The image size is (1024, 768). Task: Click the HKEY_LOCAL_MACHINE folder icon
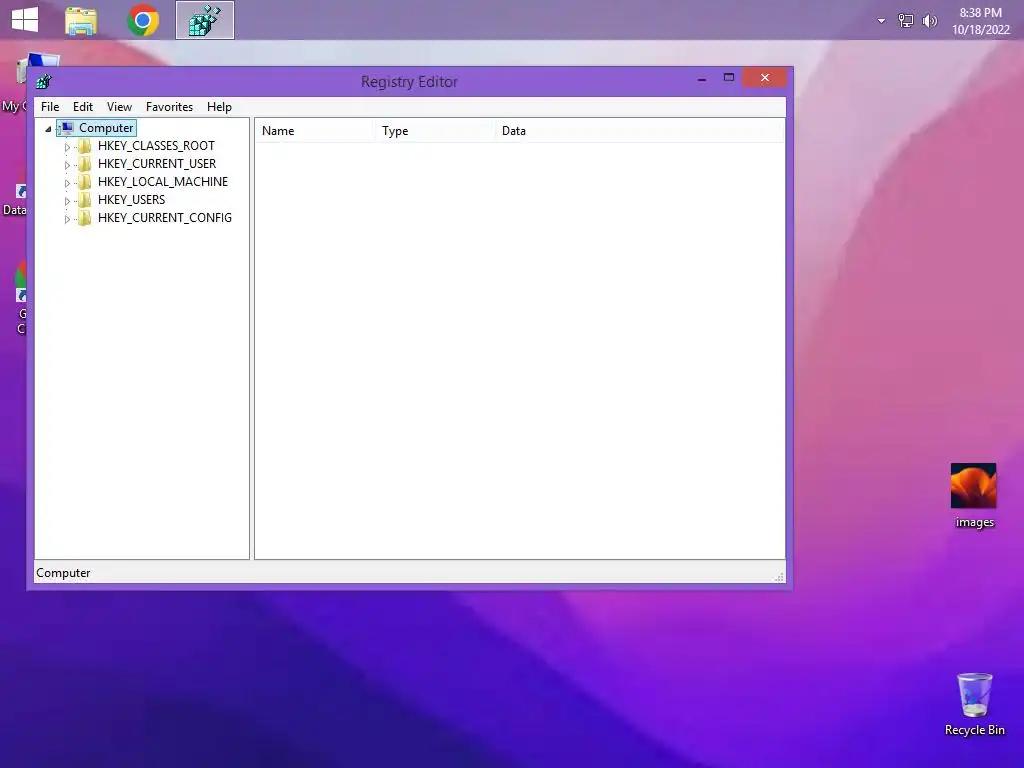click(85, 182)
